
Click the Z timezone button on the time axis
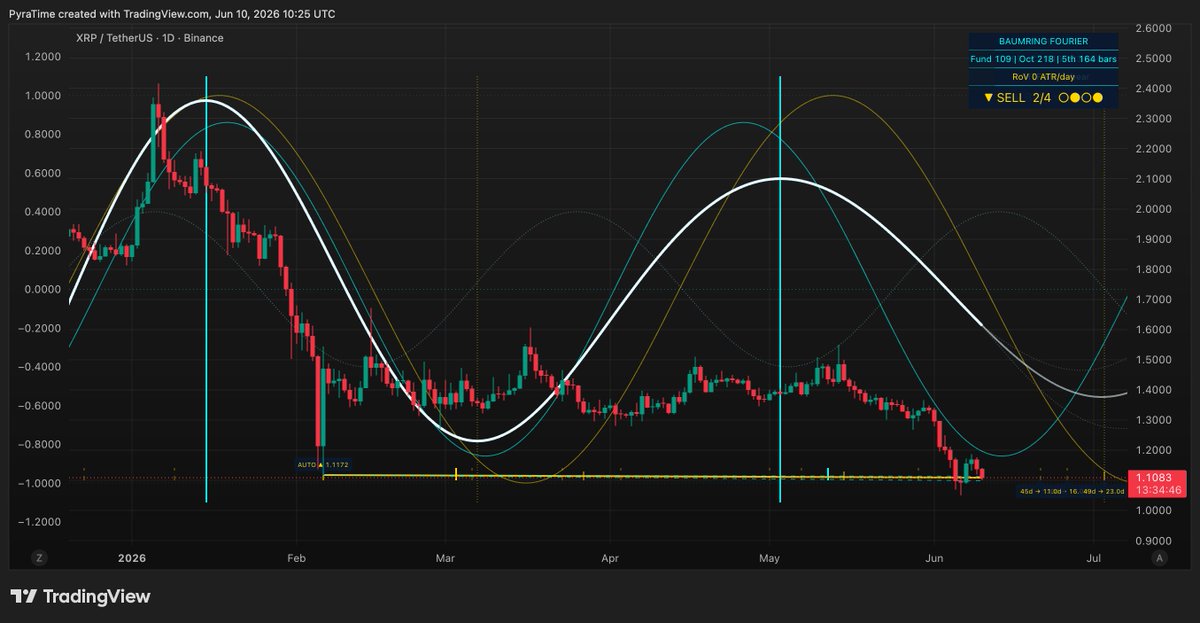tap(40, 557)
